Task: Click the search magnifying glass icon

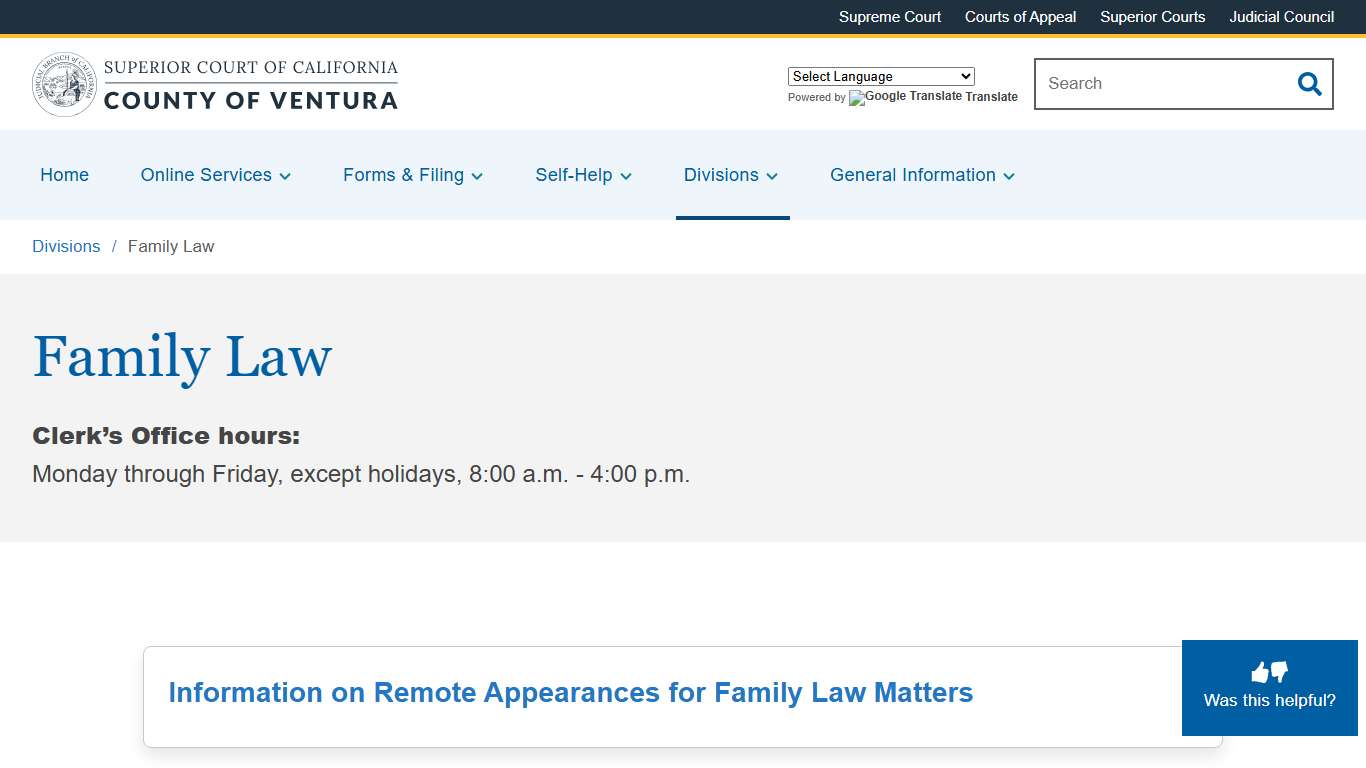Action: (1308, 84)
